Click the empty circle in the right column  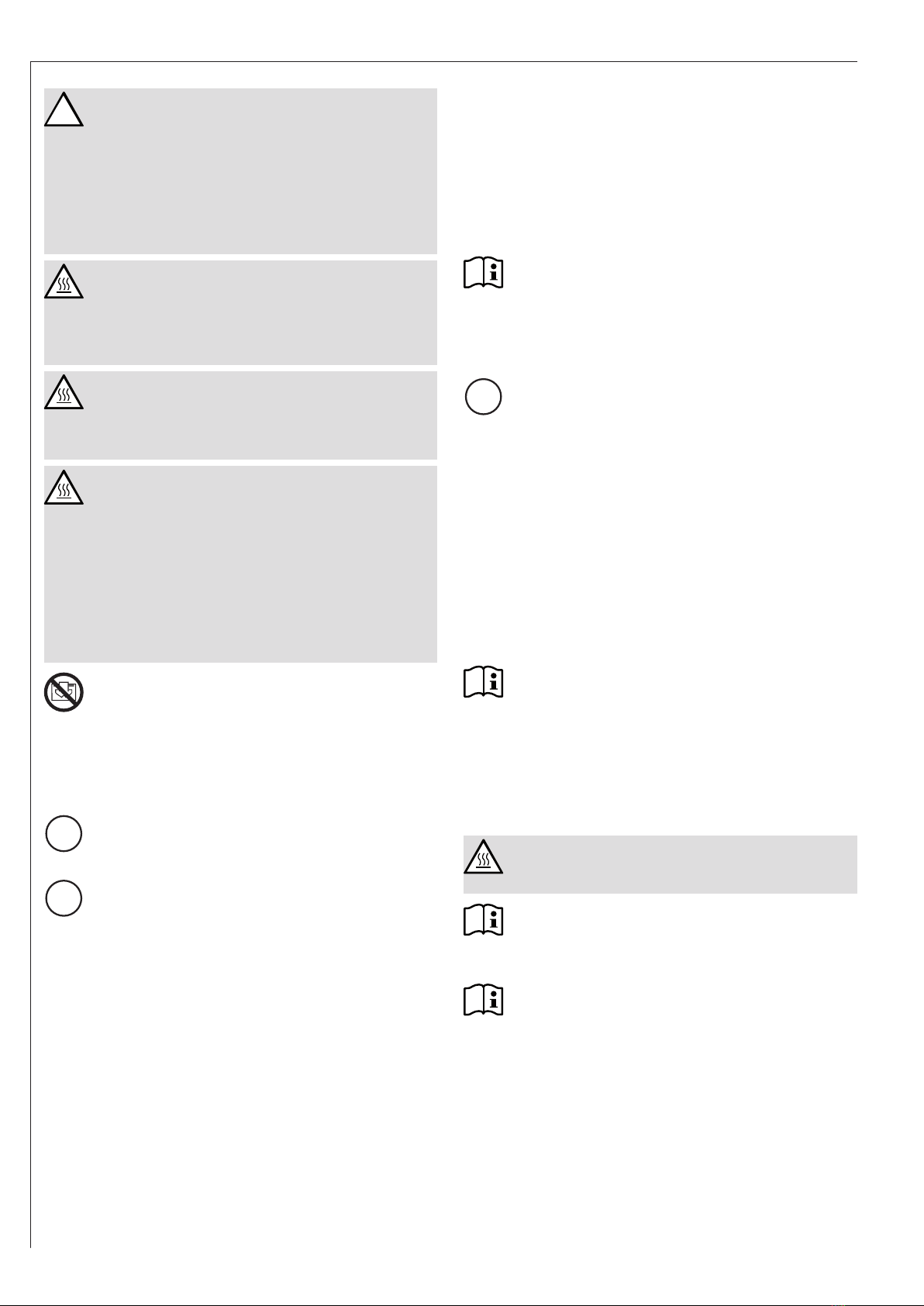coord(484,397)
